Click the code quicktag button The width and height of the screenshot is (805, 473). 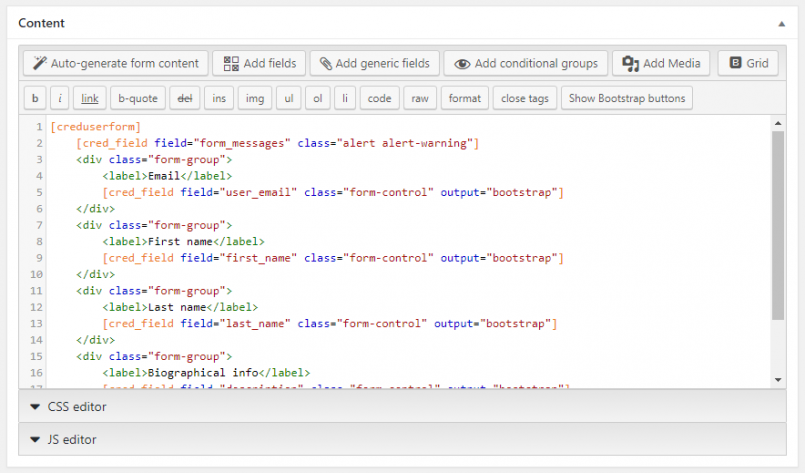click(379, 98)
